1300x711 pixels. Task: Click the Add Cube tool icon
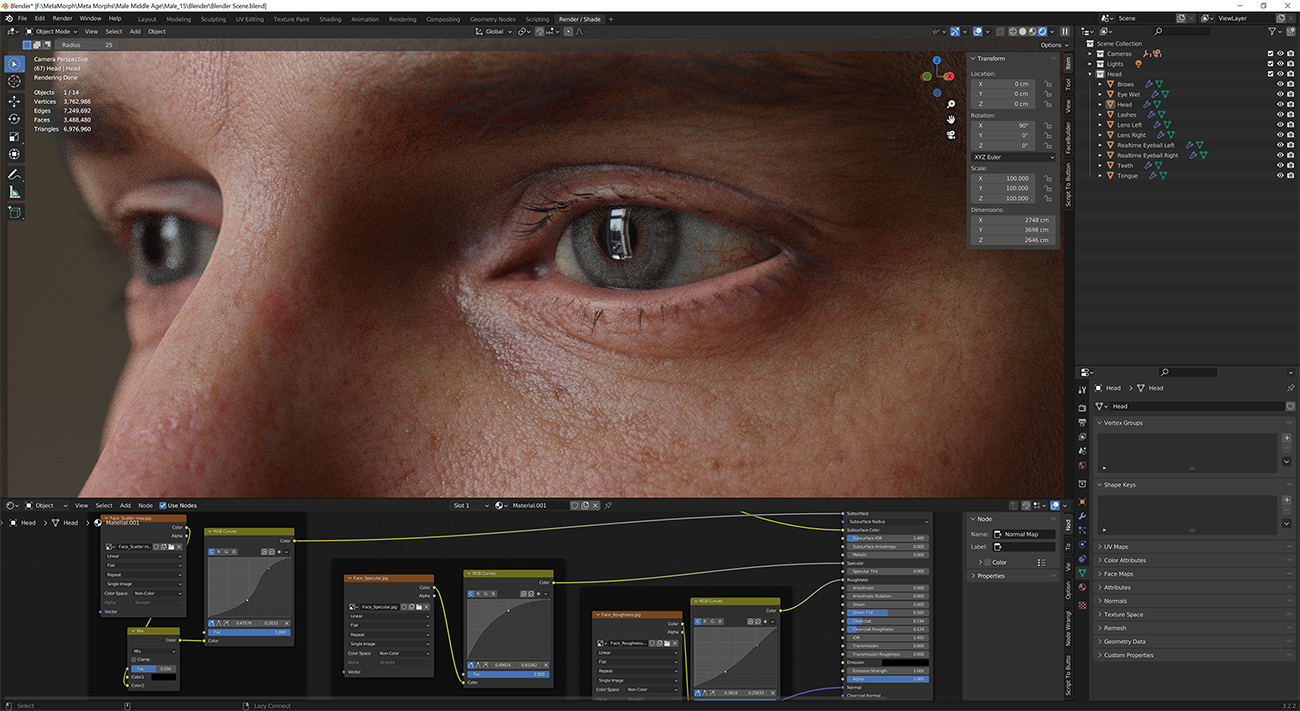(14, 212)
